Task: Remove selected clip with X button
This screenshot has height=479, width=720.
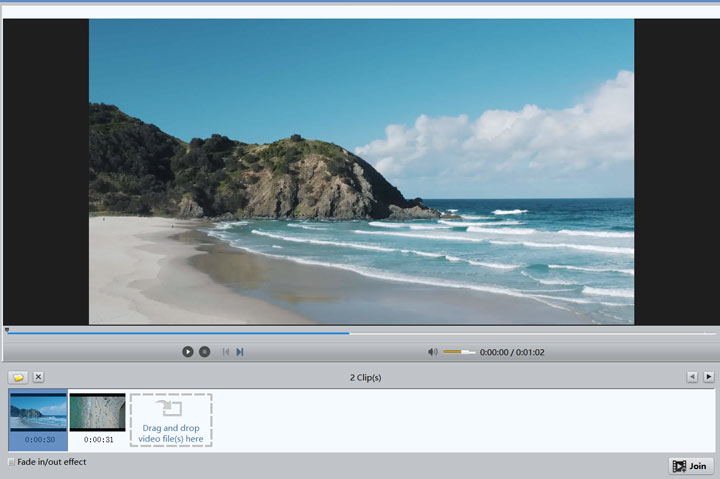Action: click(x=38, y=377)
